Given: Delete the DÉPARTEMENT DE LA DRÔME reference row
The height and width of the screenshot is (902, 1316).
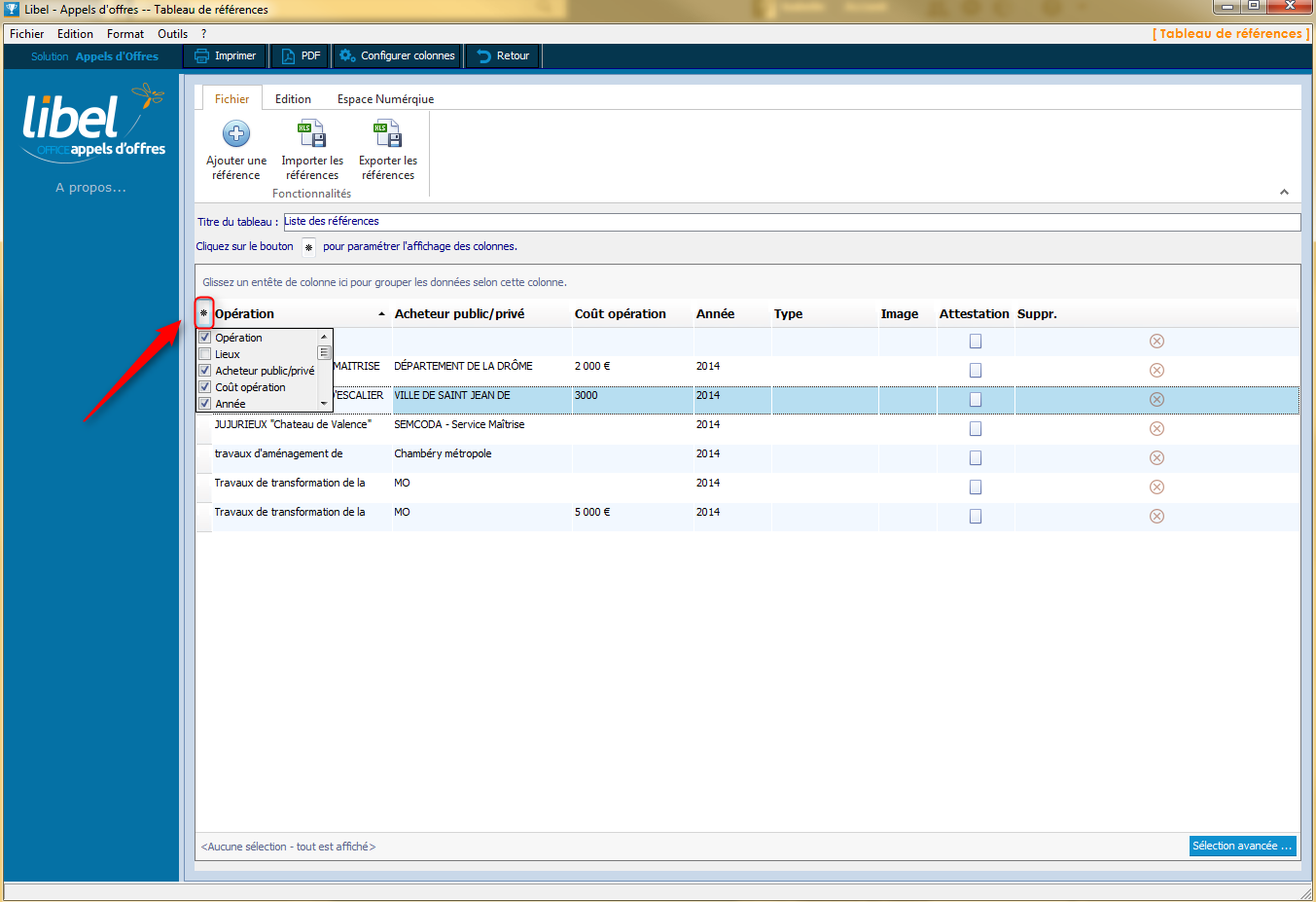Looking at the screenshot, I should click(1156, 370).
